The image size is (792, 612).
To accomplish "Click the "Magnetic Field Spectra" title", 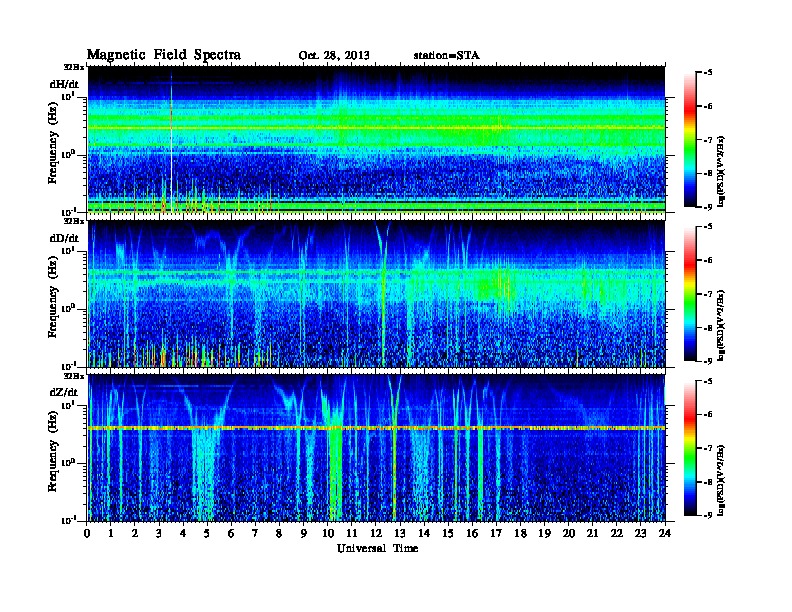I will pos(164,55).
